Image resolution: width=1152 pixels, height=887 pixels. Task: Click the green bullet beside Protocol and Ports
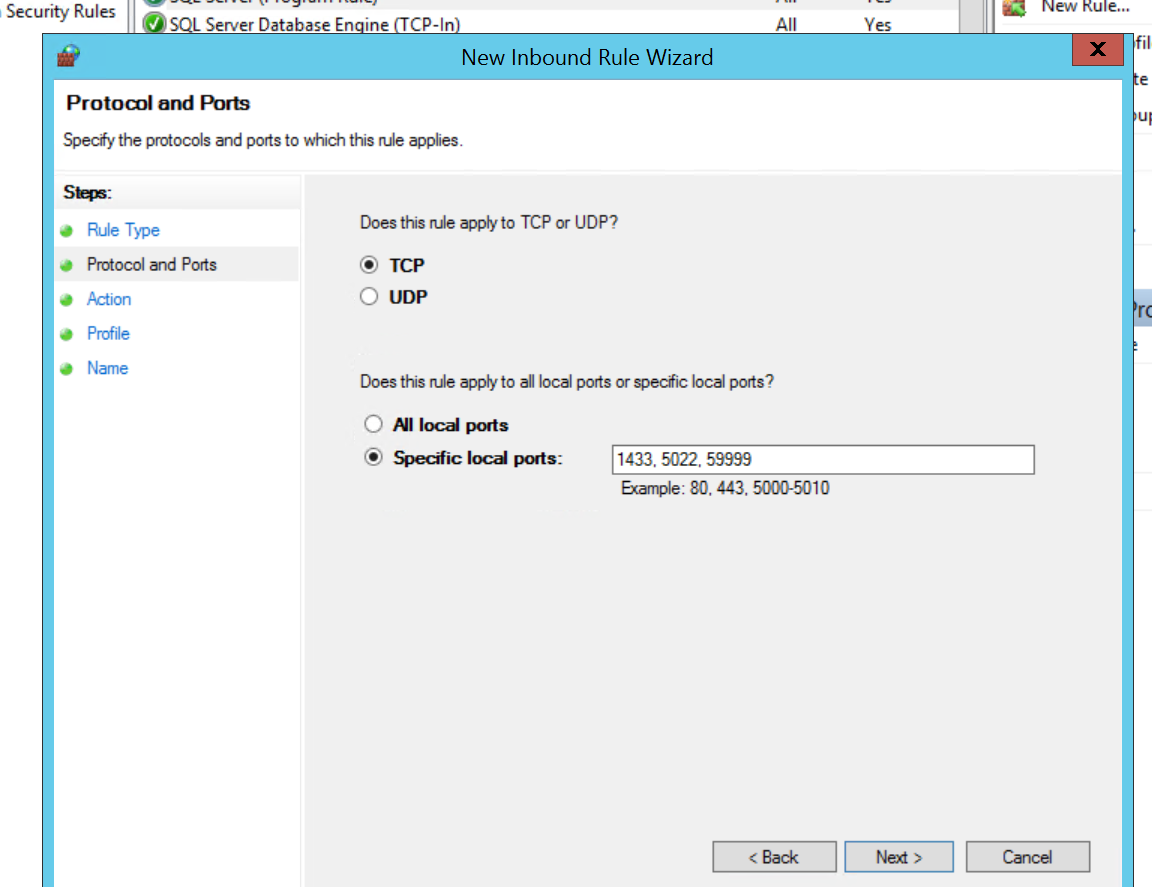pos(67,266)
